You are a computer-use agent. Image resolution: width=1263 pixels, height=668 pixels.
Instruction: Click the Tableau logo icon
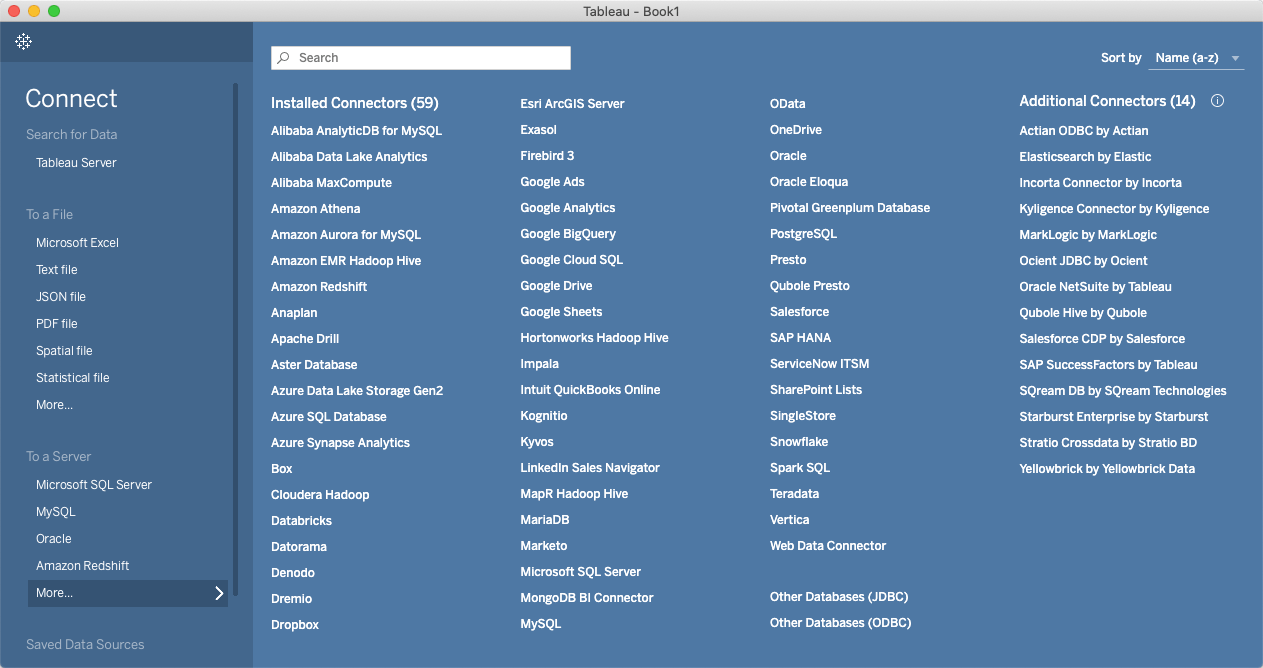click(x=24, y=41)
